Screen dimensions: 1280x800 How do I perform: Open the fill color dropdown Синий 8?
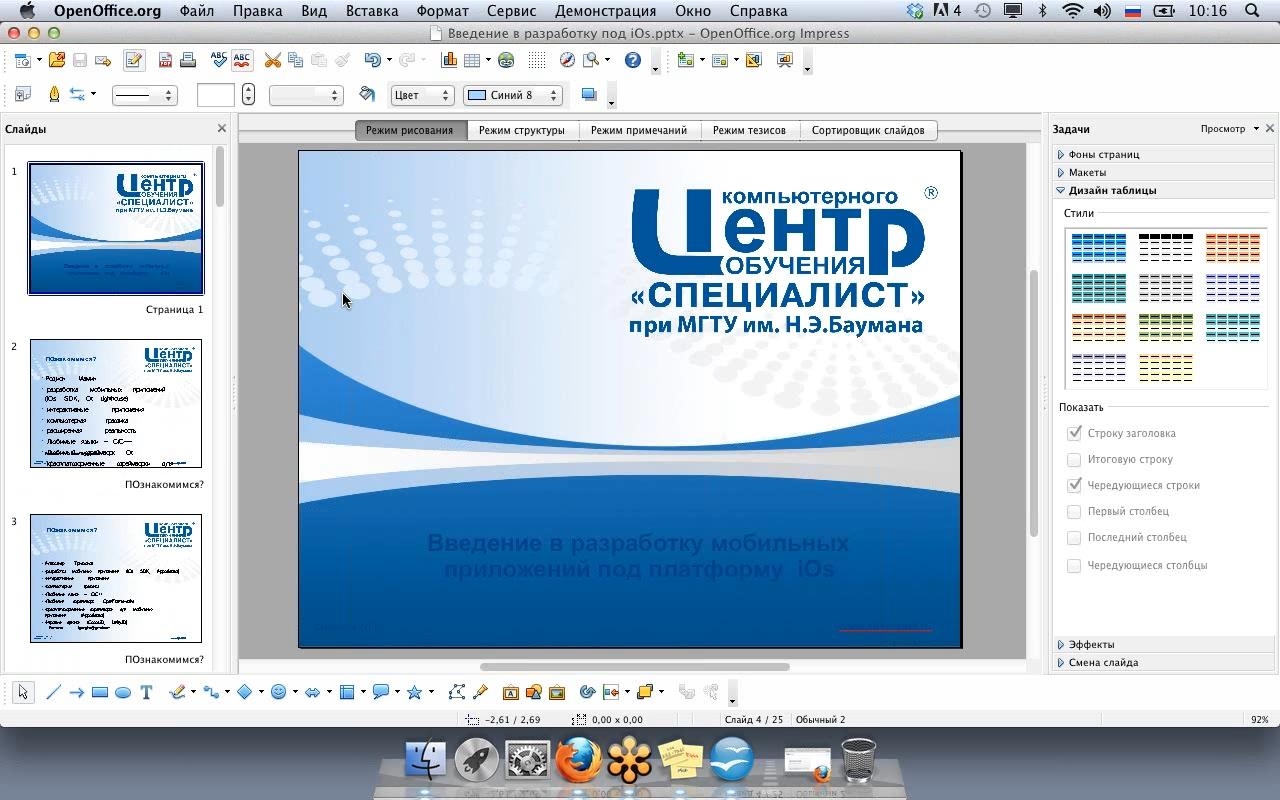click(x=513, y=95)
